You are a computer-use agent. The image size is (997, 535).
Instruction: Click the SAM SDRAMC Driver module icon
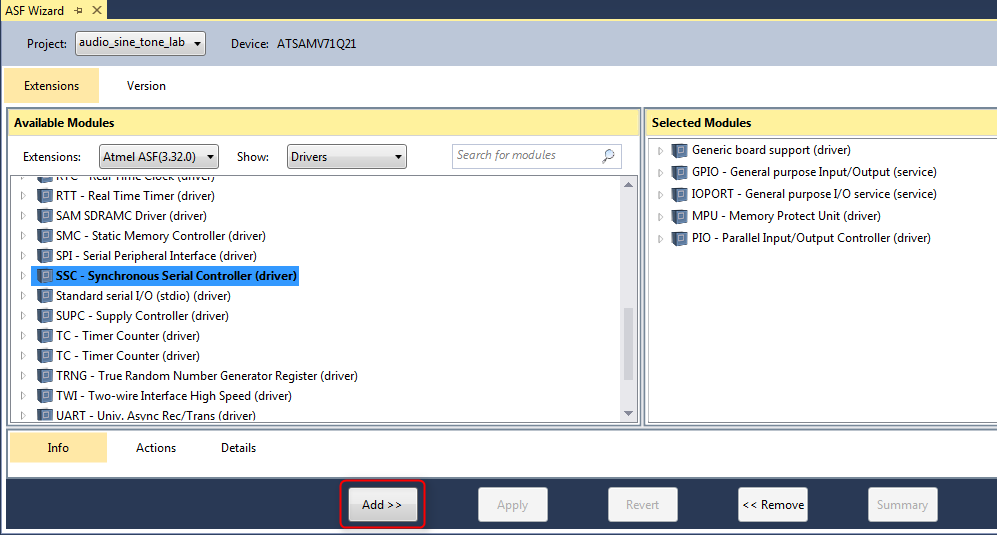click(x=45, y=216)
